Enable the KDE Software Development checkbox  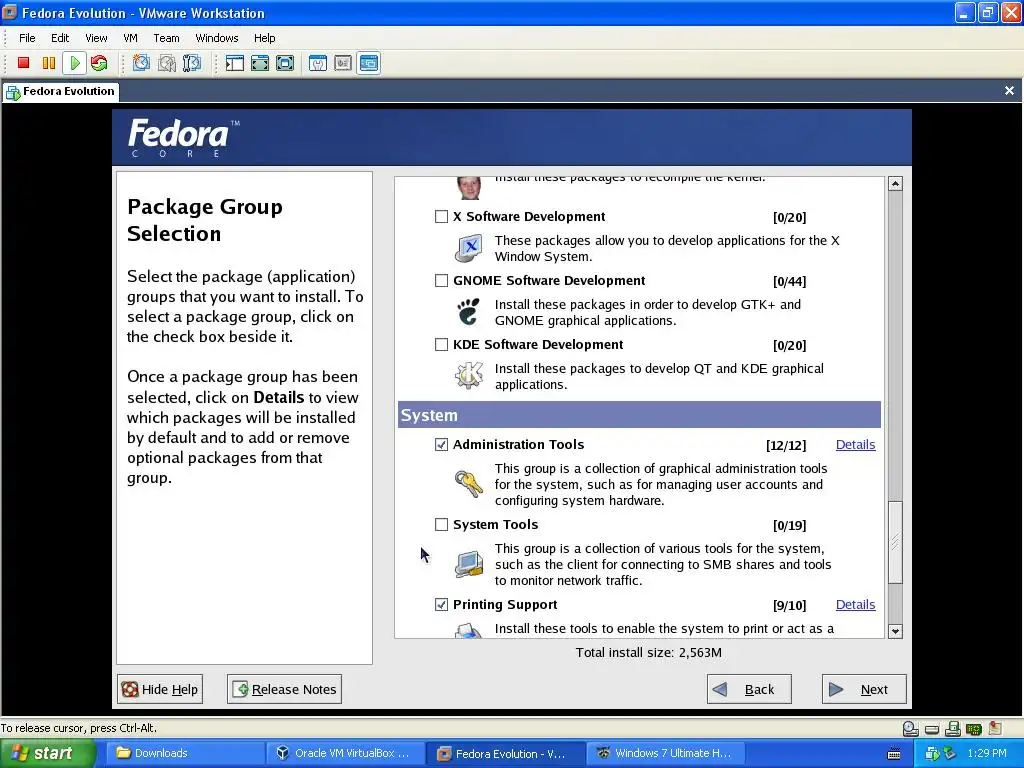point(441,345)
